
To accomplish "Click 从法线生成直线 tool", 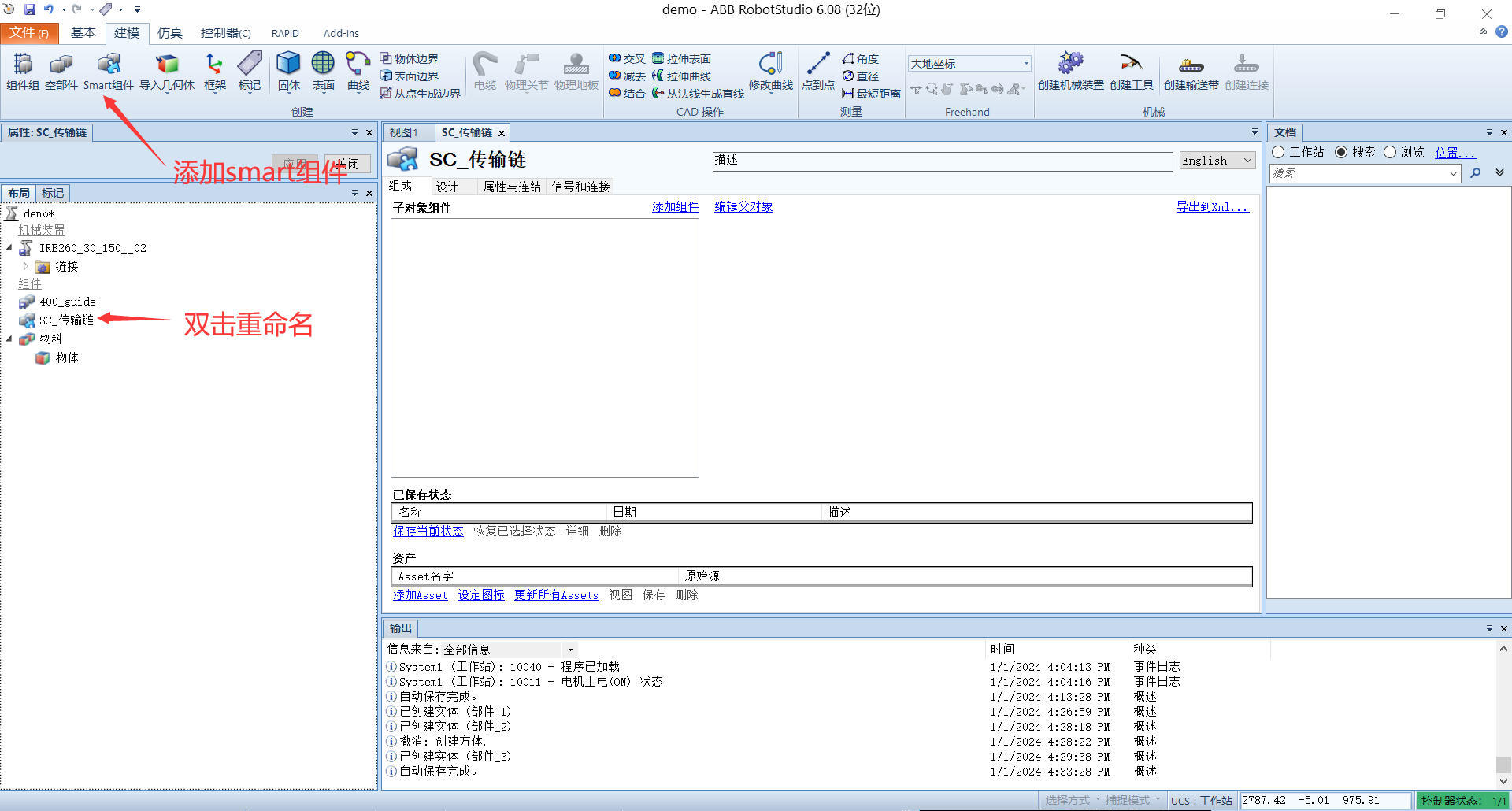I will (698, 94).
